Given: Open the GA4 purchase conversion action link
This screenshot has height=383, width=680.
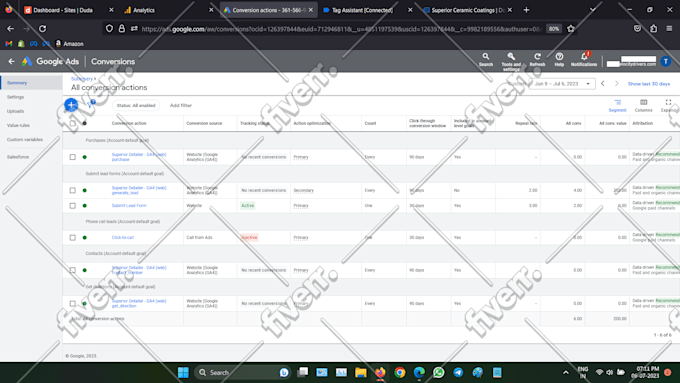Looking at the screenshot, I should pos(139,157).
